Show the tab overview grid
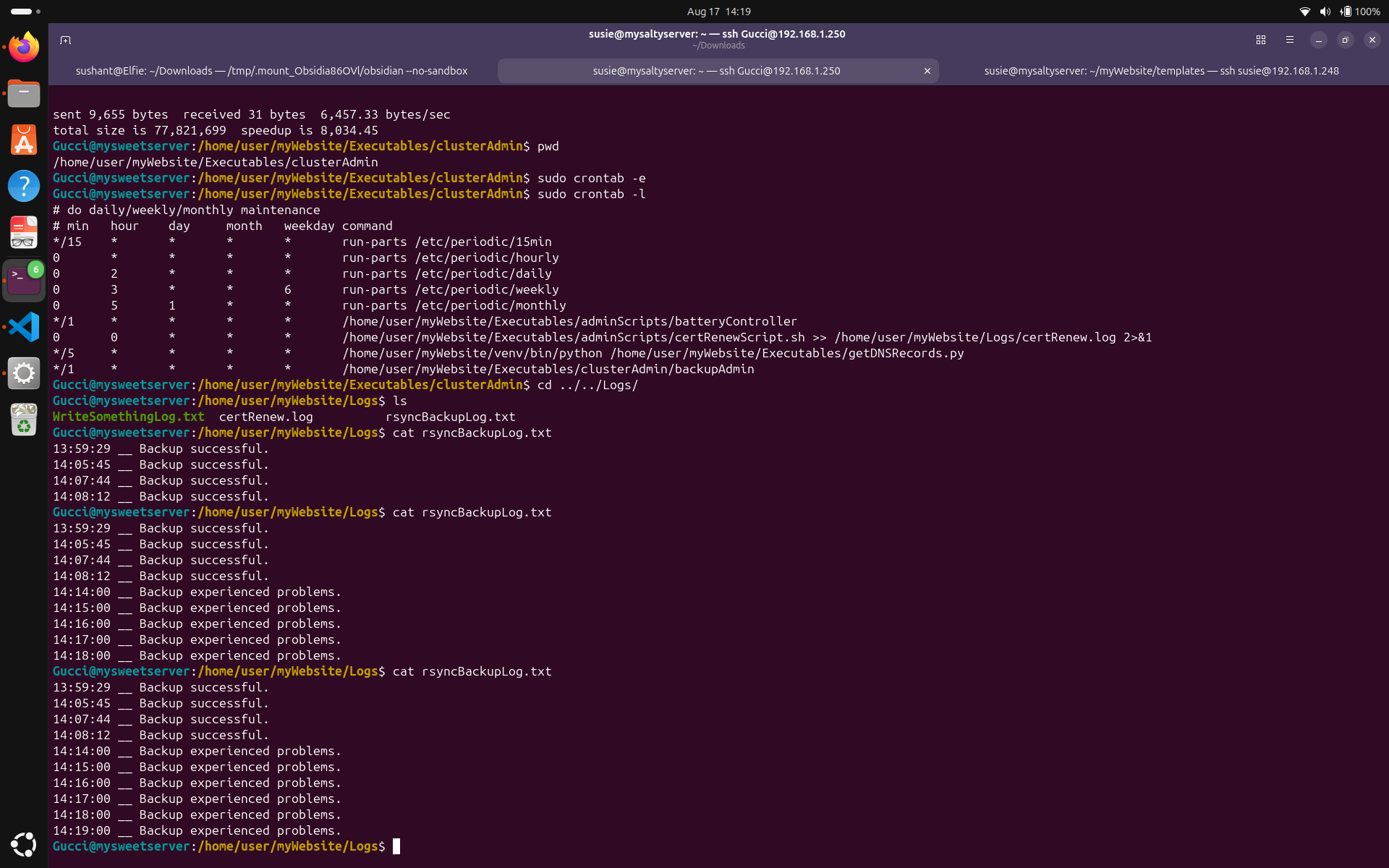Viewport: 1389px width, 868px height. 1260,40
